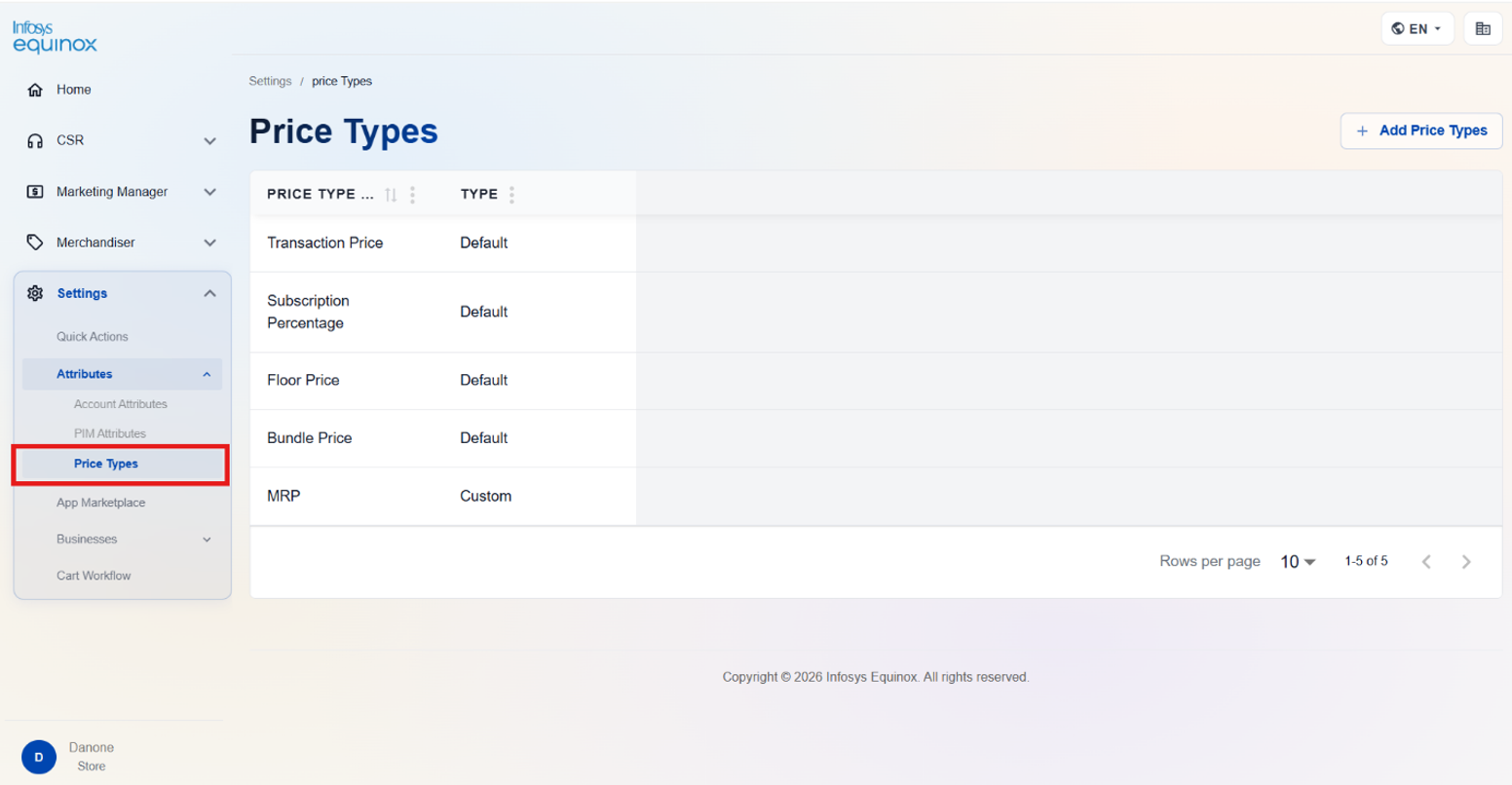Click the Home house icon
The width and height of the screenshot is (1512, 785).
[x=35, y=90]
